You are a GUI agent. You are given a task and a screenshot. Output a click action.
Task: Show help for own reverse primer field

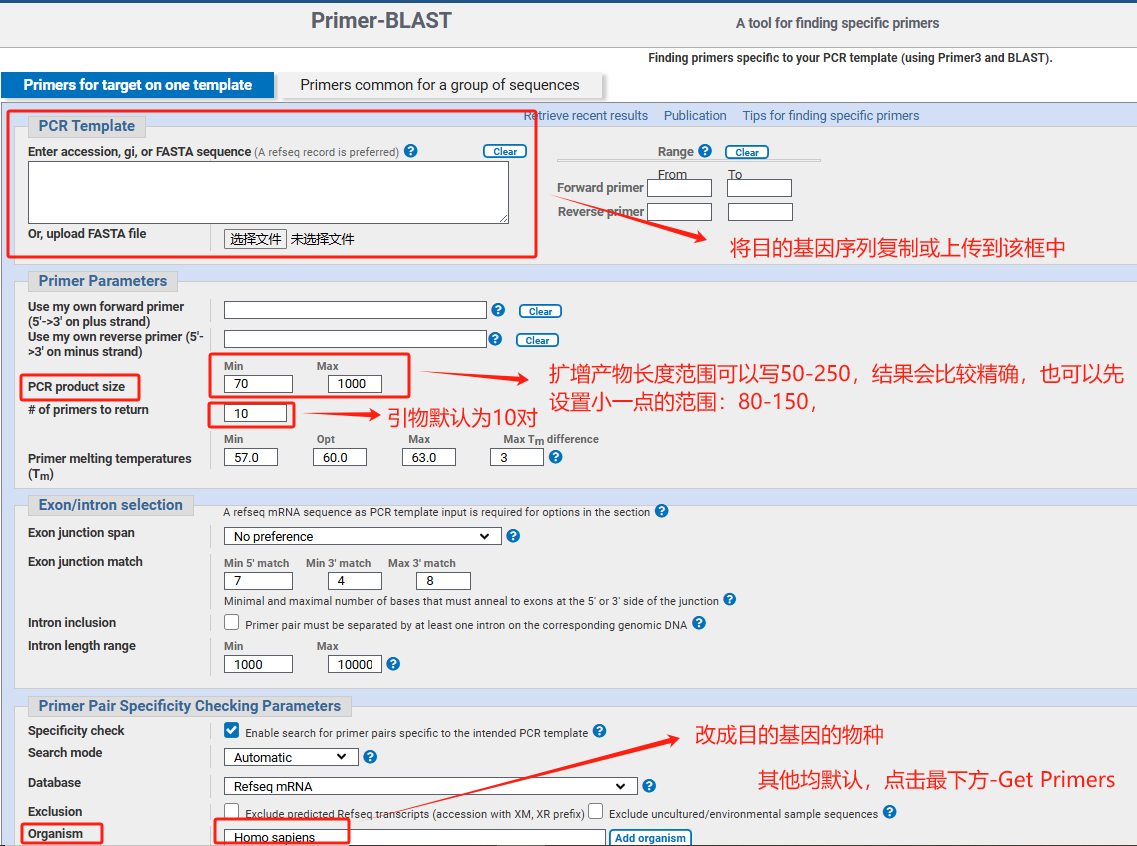pyautogui.click(x=495, y=339)
